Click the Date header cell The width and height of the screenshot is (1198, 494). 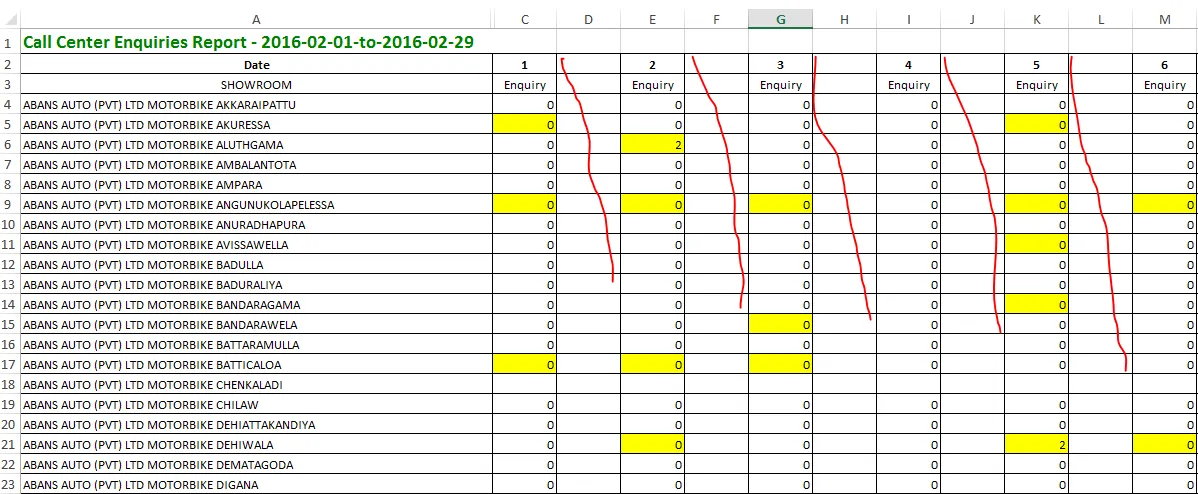click(256, 65)
